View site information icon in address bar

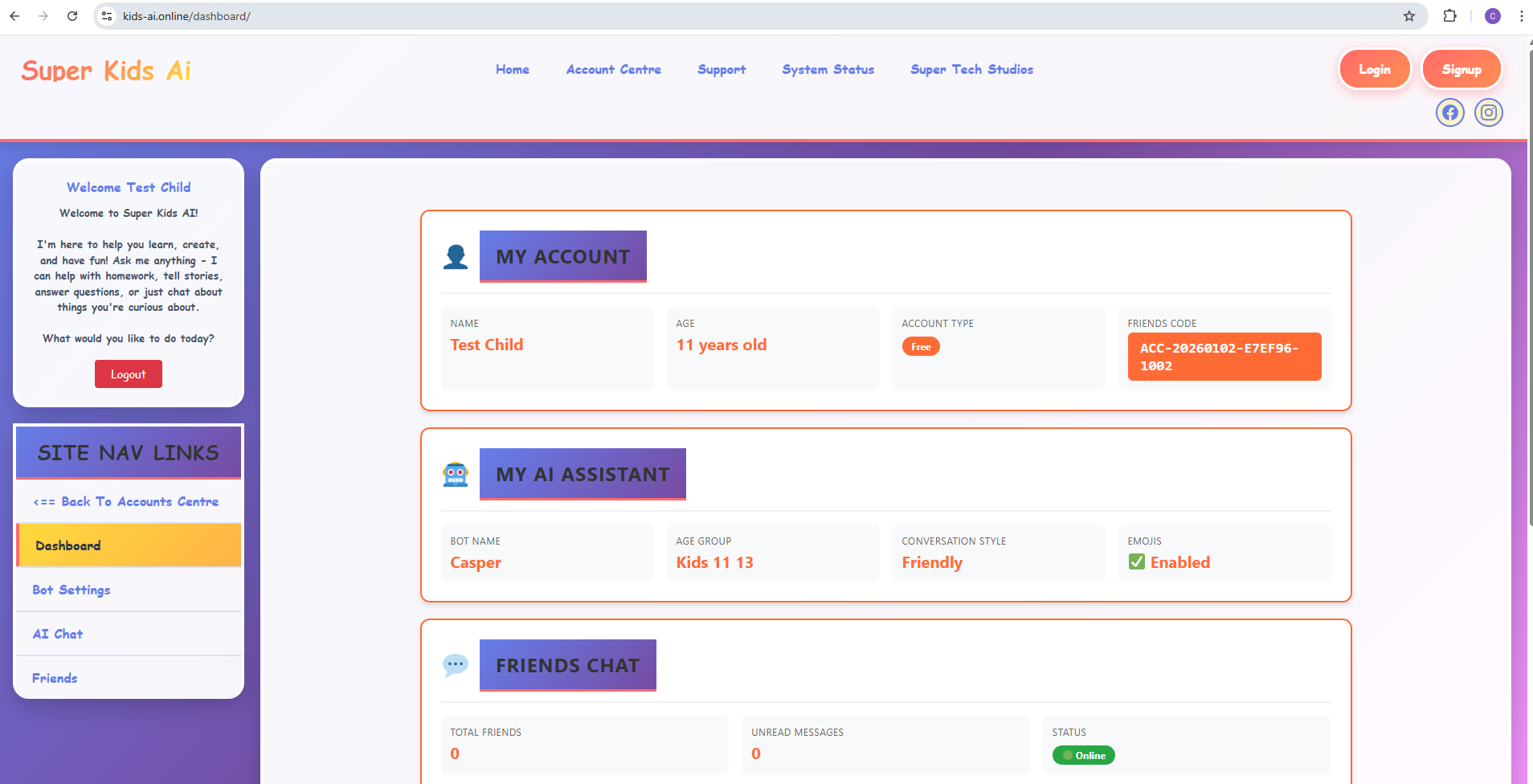107,16
